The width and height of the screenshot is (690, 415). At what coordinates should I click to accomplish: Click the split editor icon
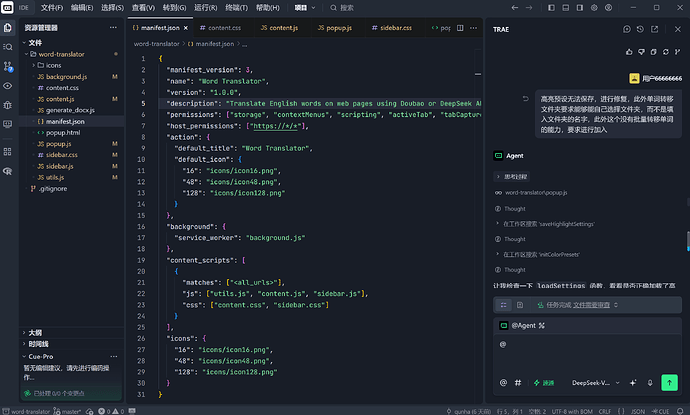[460, 28]
